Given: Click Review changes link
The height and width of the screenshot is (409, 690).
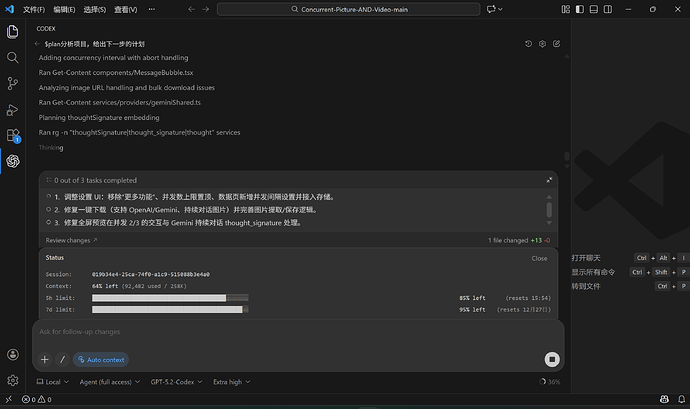Looking at the screenshot, I should [71, 240].
